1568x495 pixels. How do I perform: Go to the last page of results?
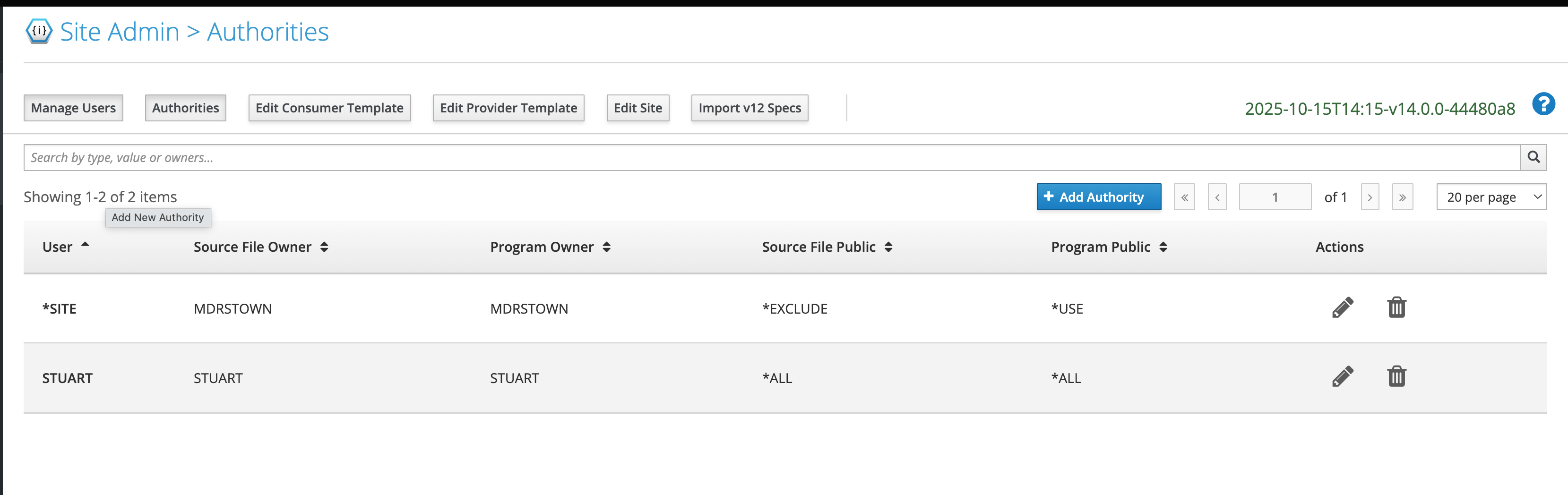1403,197
